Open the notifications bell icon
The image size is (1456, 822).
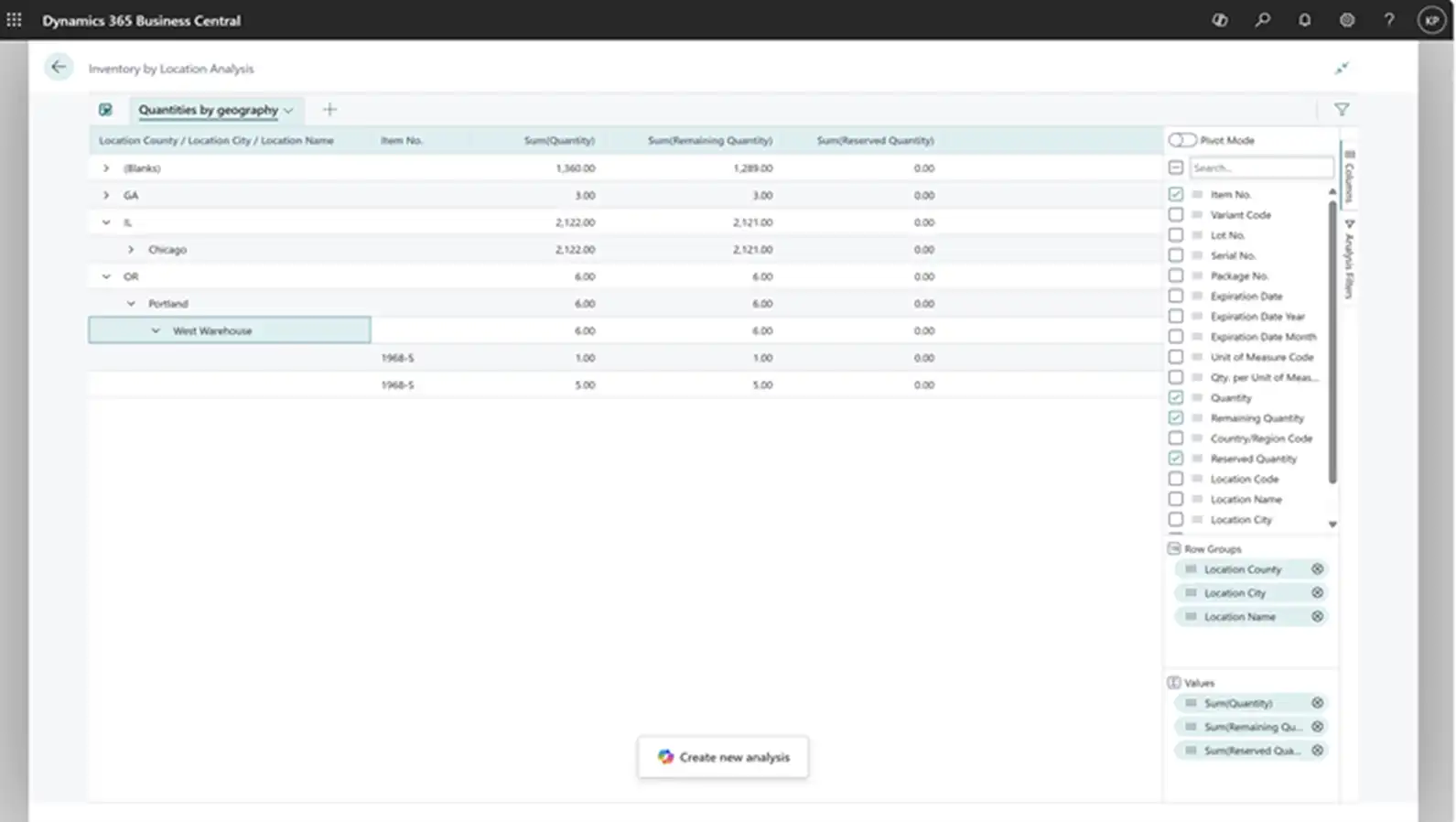click(1304, 19)
